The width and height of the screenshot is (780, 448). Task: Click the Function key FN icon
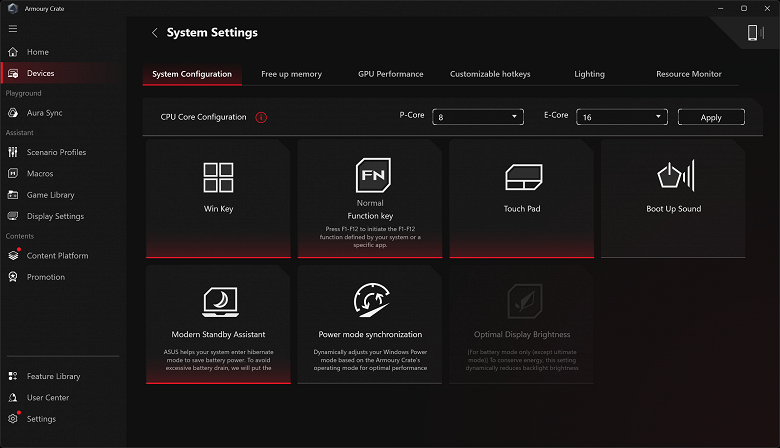[x=370, y=175]
